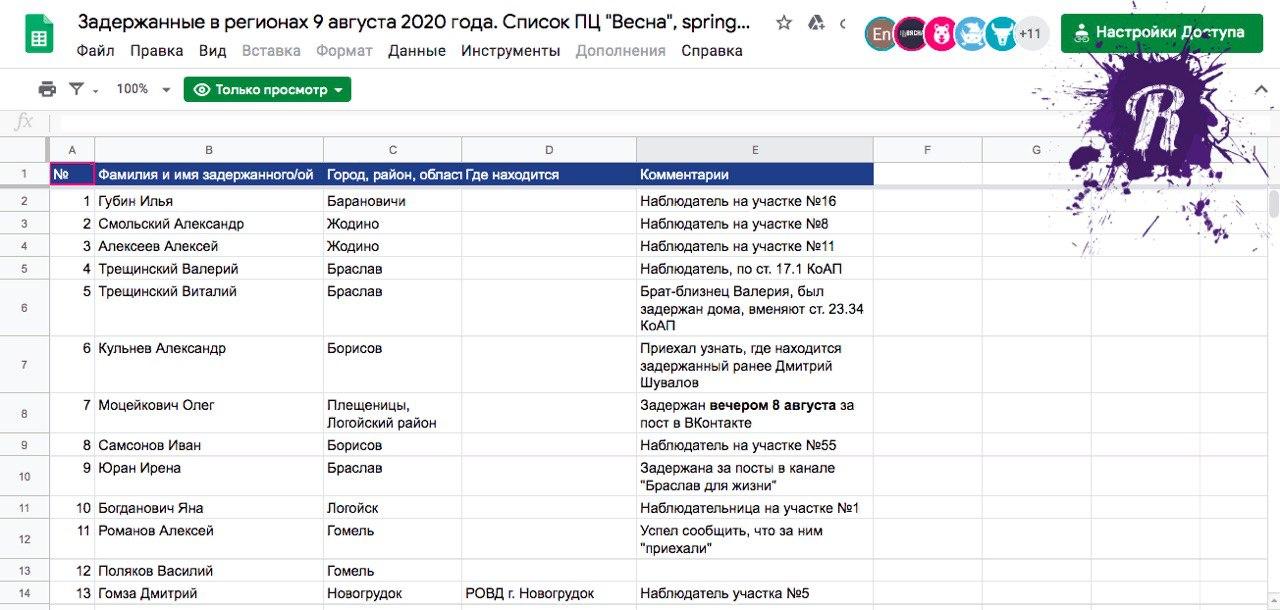Click the cell 'Смольский Александр'
The height and width of the screenshot is (610, 1280).
coord(209,224)
